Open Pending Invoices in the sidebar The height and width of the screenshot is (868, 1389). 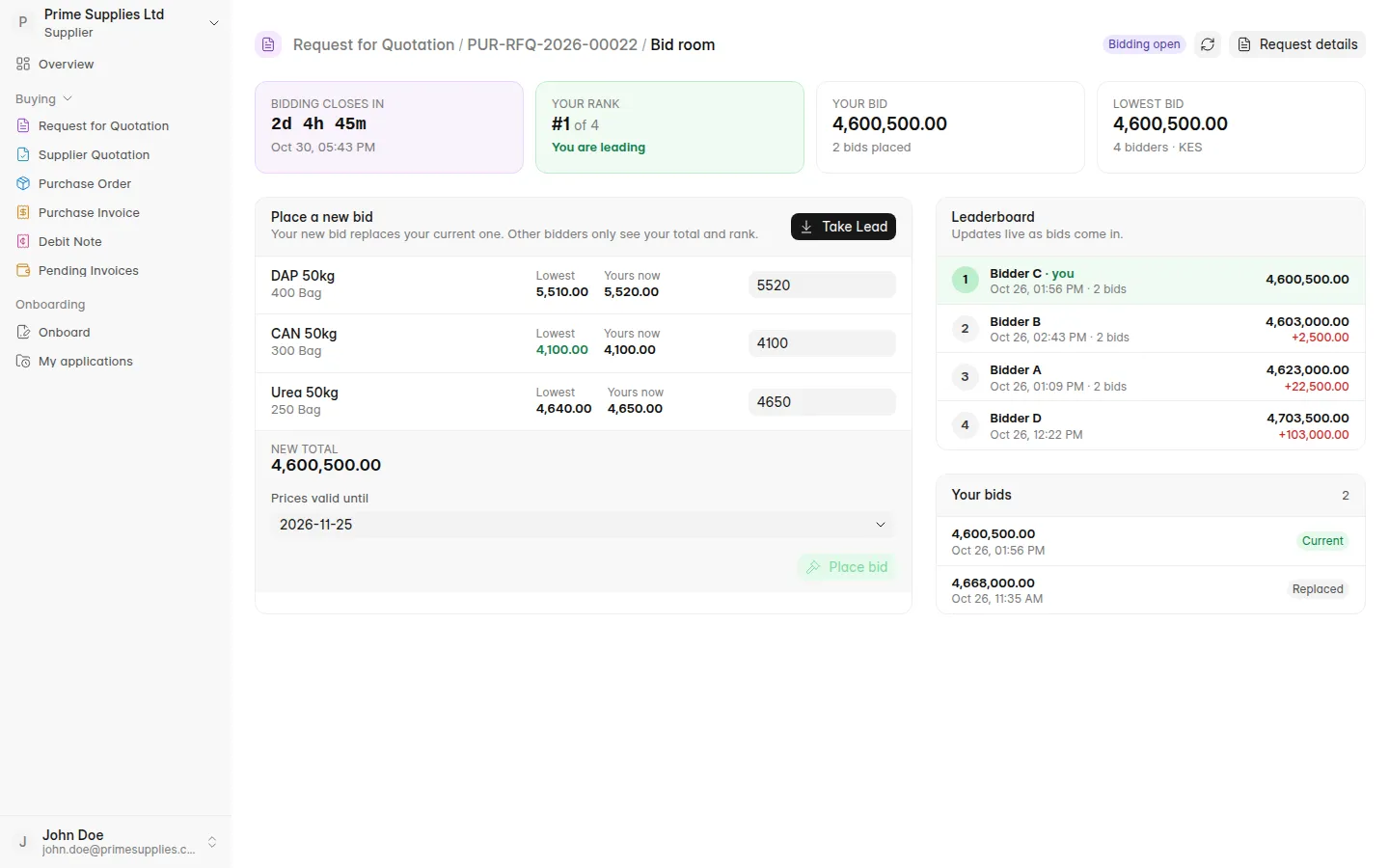click(x=116, y=271)
